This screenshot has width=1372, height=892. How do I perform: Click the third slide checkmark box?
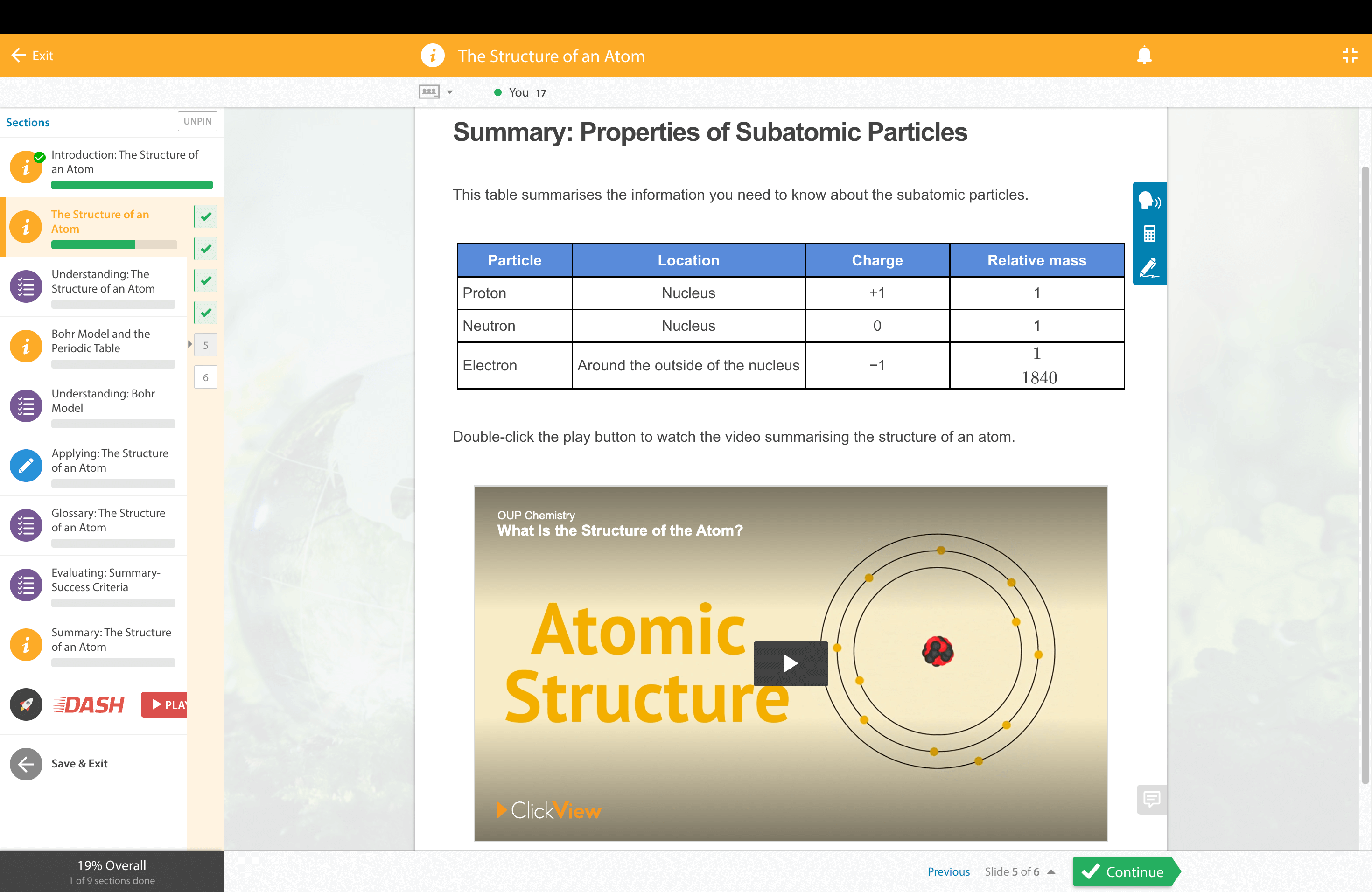(x=206, y=281)
